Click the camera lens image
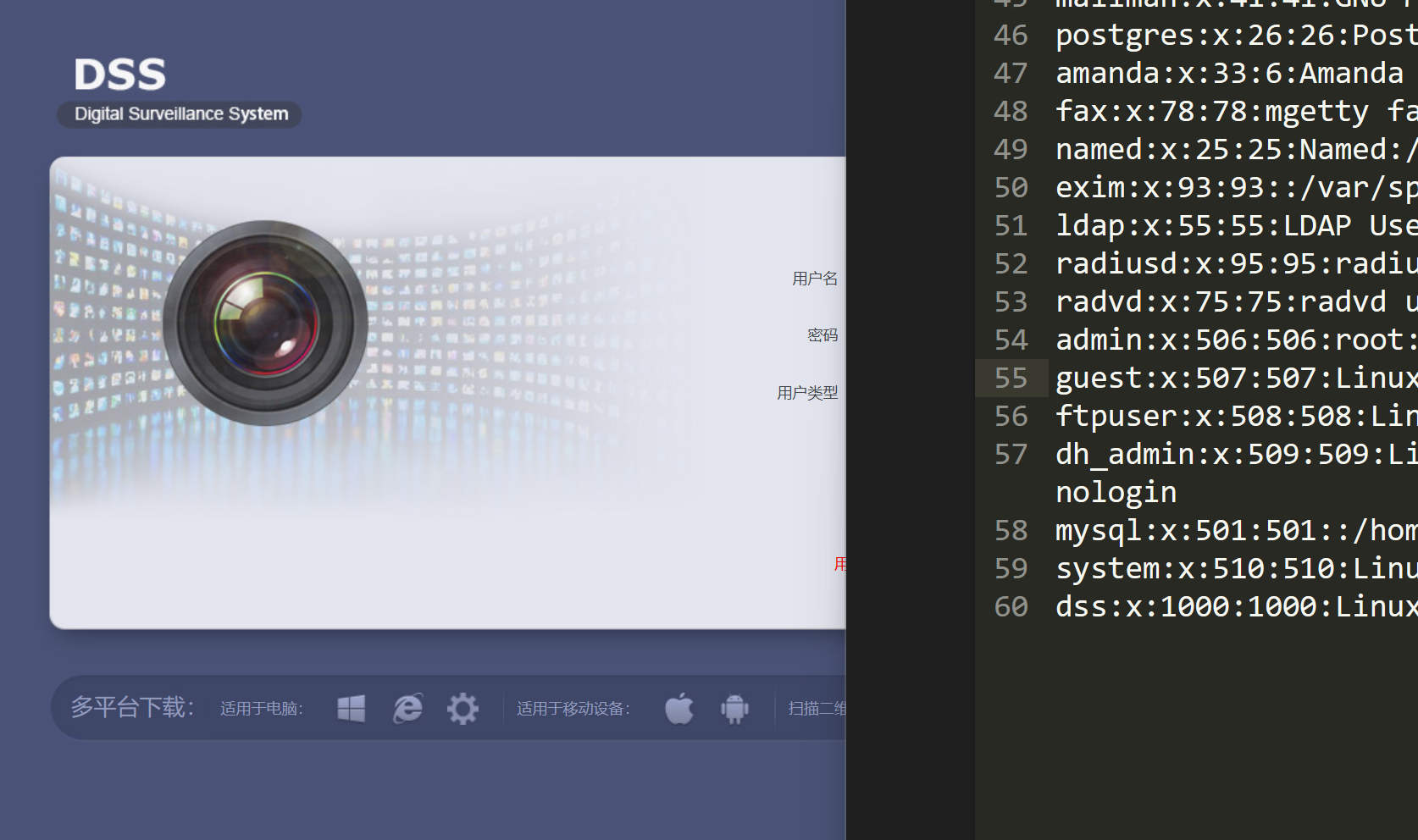Image resolution: width=1418 pixels, height=840 pixels. pos(265,323)
